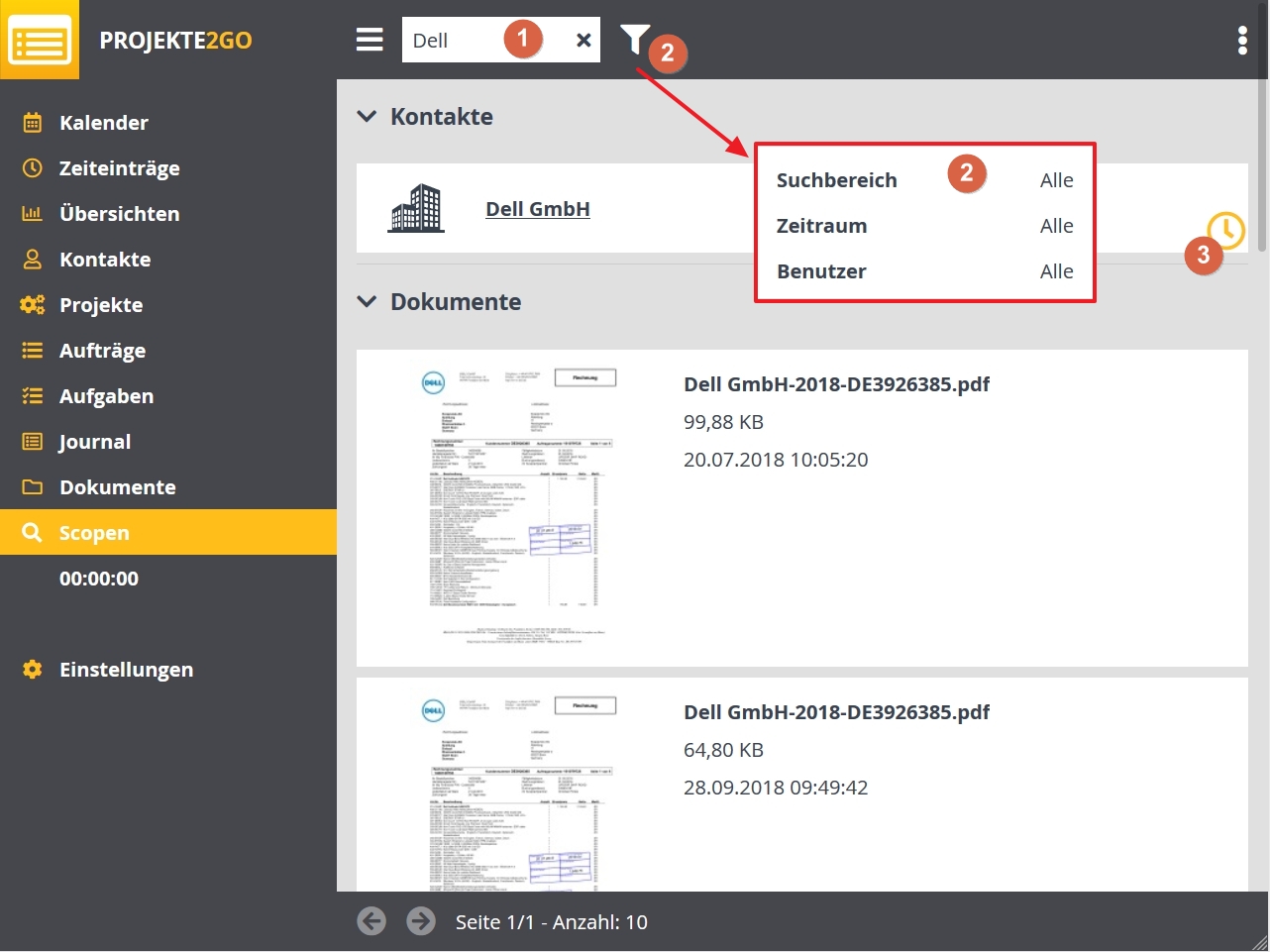Open Einstellungen from the sidebar
This screenshot has width=1270, height=952.
click(168, 670)
